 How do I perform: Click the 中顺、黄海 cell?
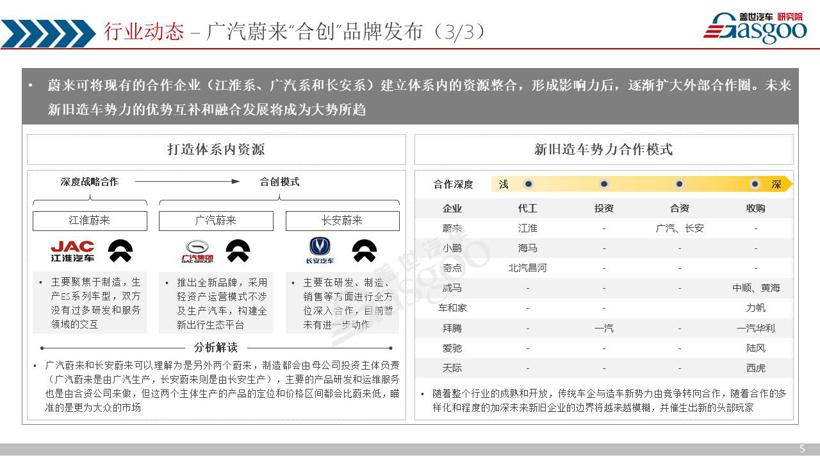756,288
